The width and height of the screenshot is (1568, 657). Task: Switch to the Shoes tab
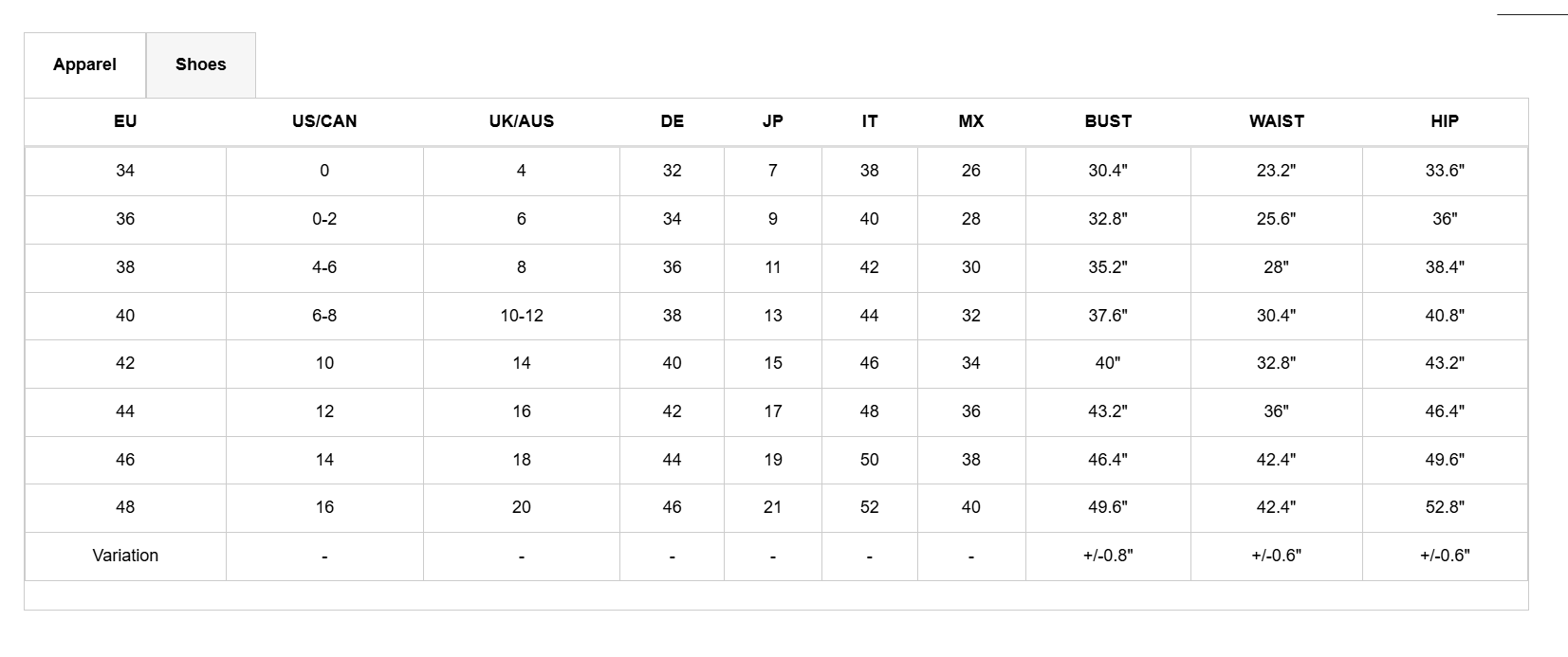200,64
